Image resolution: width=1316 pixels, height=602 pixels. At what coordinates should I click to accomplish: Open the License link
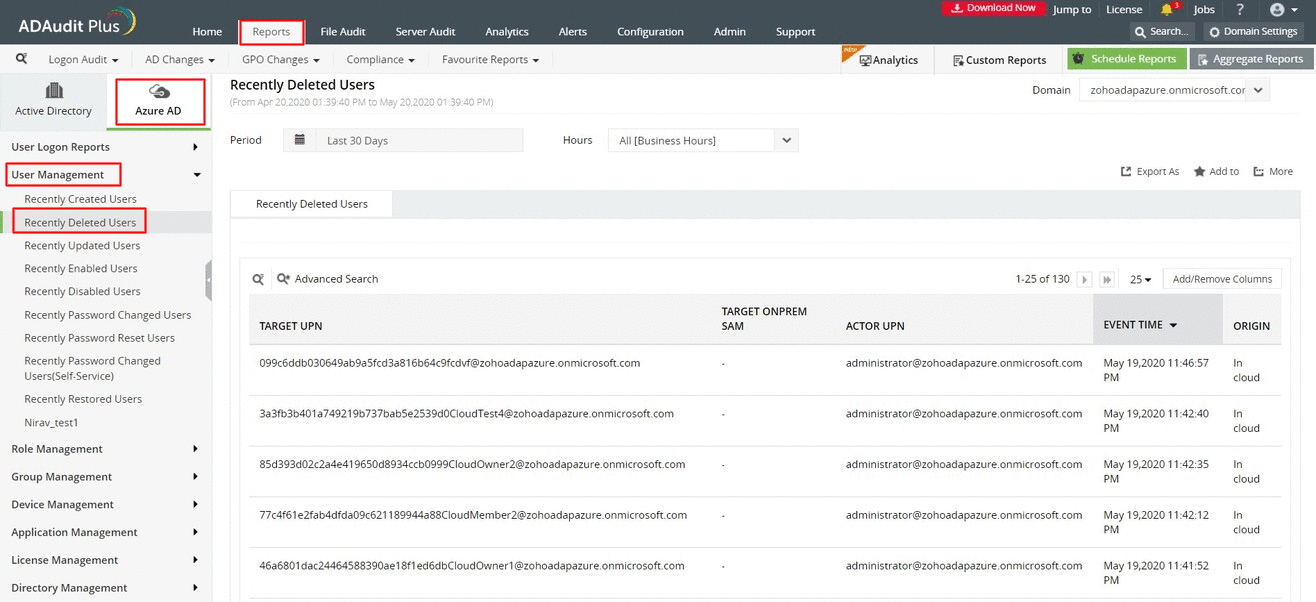click(1124, 9)
